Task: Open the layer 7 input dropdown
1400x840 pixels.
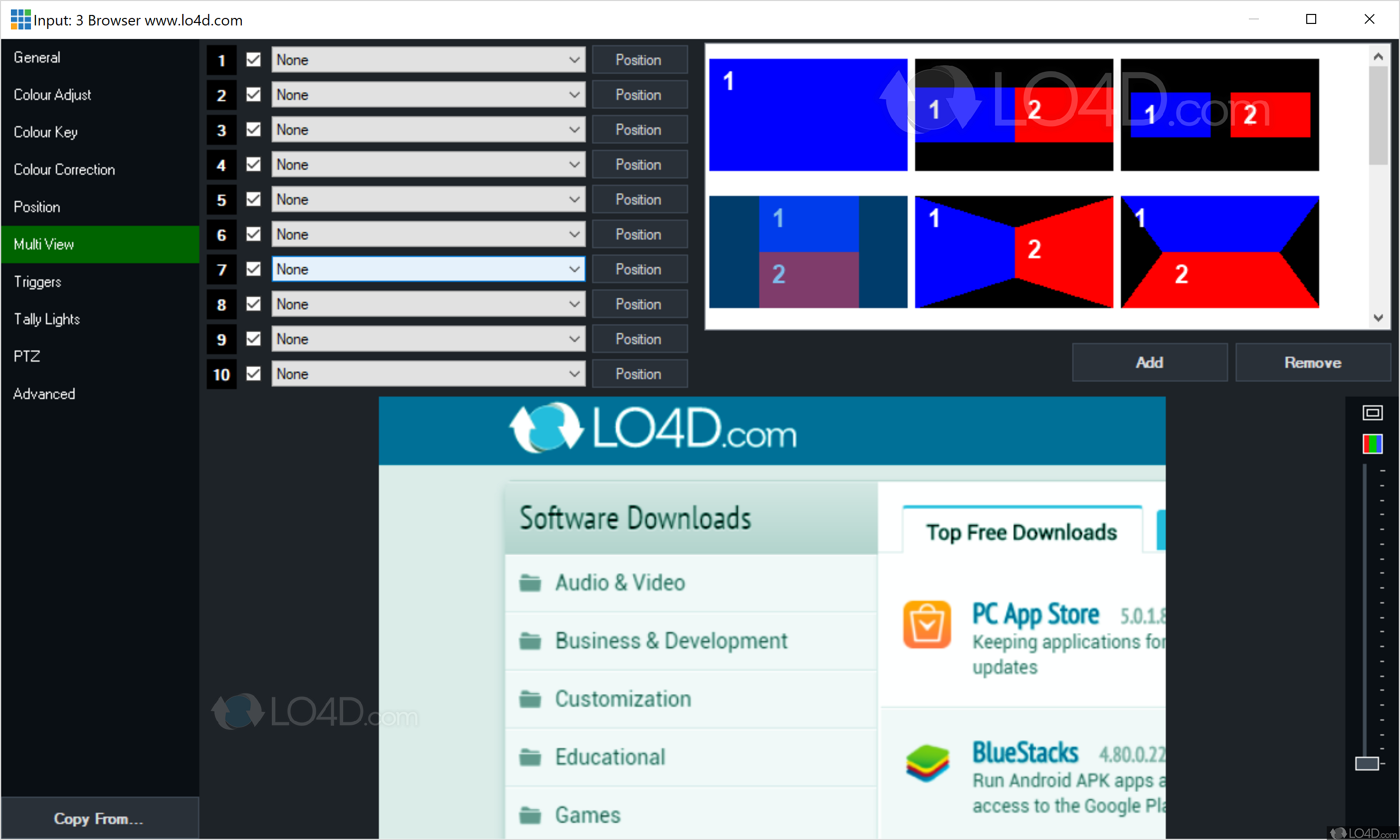Action: (x=428, y=269)
